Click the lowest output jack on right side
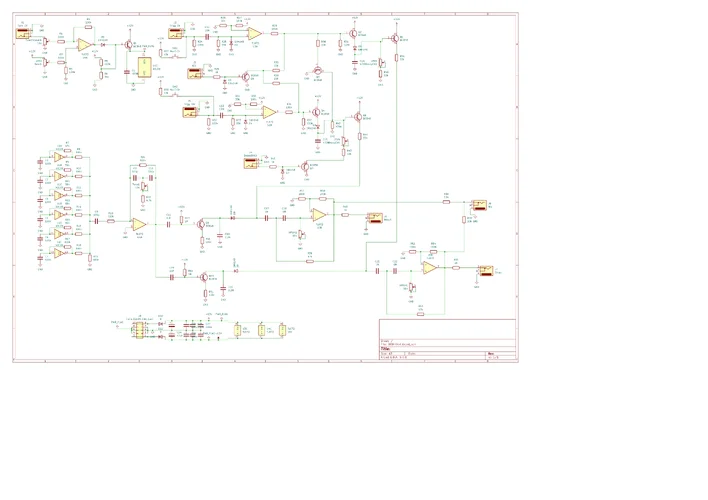The width and height of the screenshot is (708, 500). (x=486, y=271)
